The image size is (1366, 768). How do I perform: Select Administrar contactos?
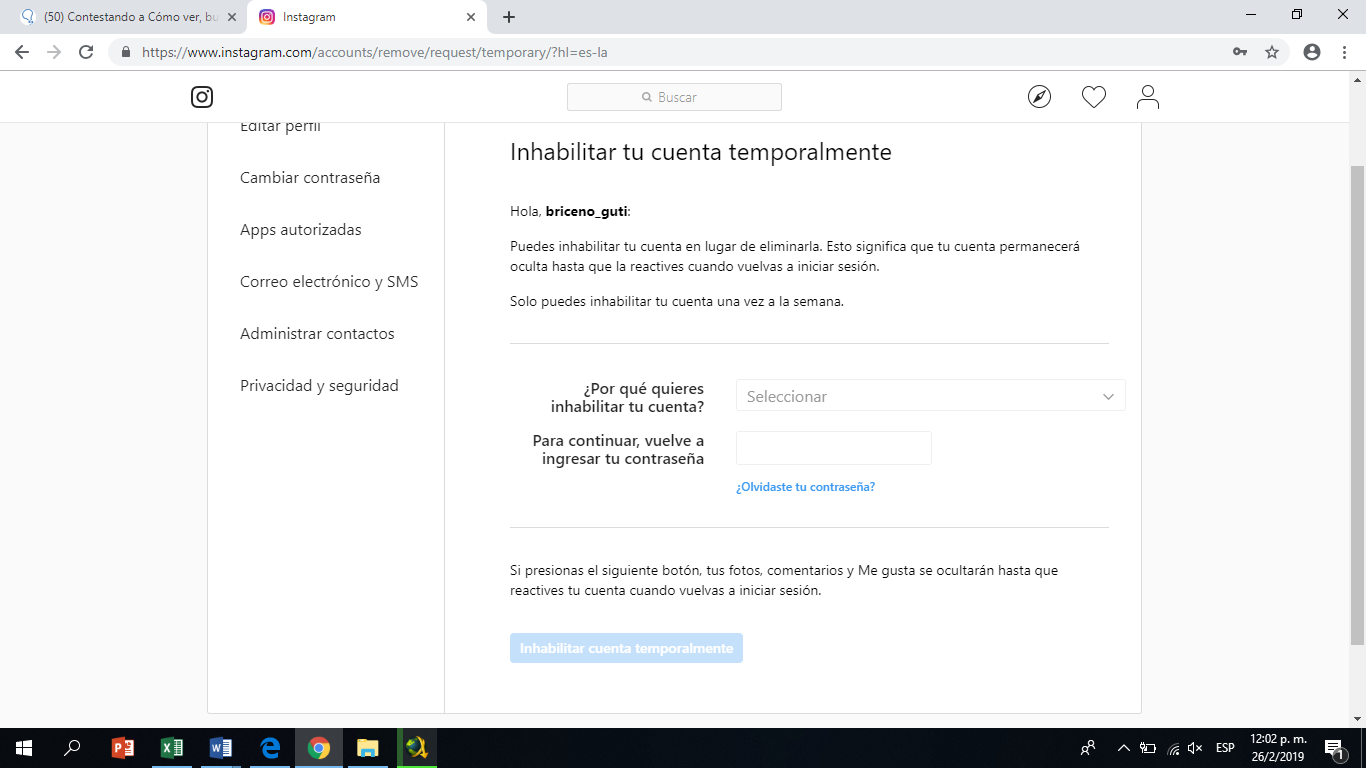[x=317, y=334]
